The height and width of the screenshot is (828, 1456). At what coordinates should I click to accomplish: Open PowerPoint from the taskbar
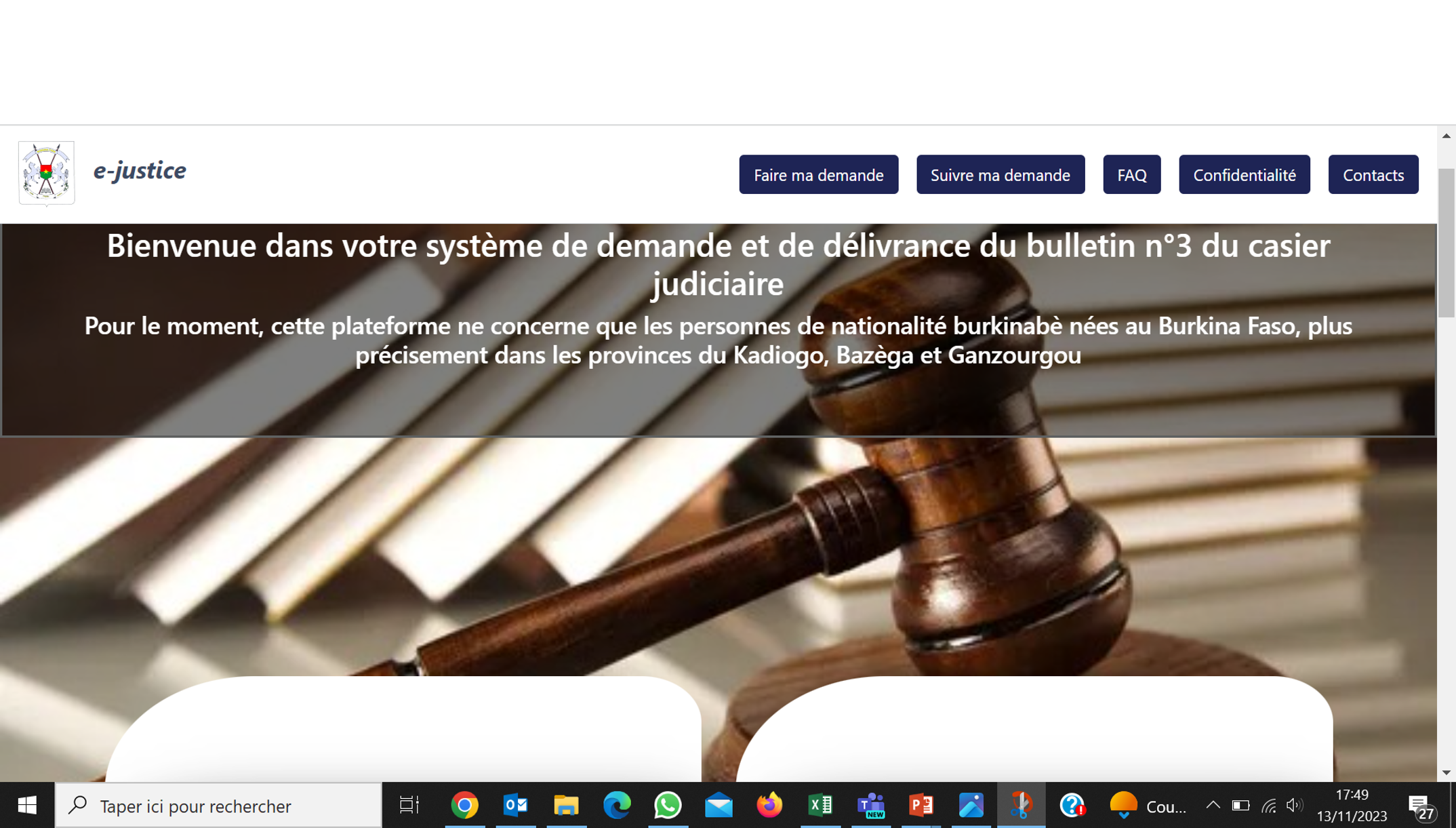click(921, 806)
